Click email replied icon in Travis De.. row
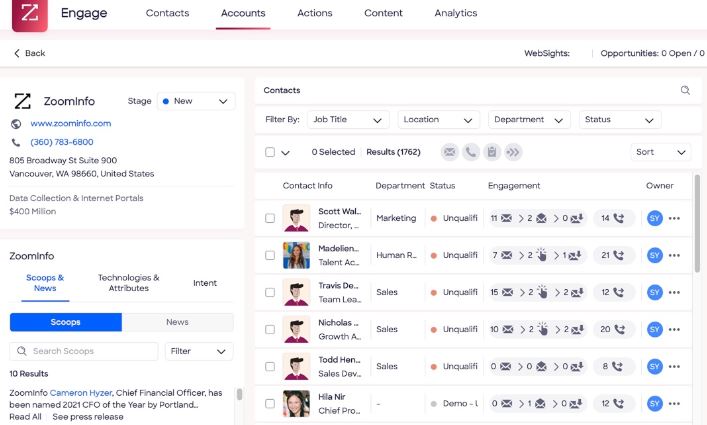 (577, 292)
